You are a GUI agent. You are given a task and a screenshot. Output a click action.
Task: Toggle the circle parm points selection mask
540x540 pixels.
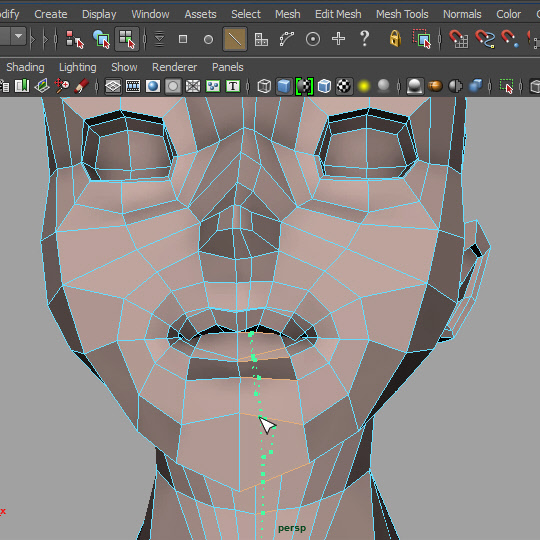click(208, 39)
